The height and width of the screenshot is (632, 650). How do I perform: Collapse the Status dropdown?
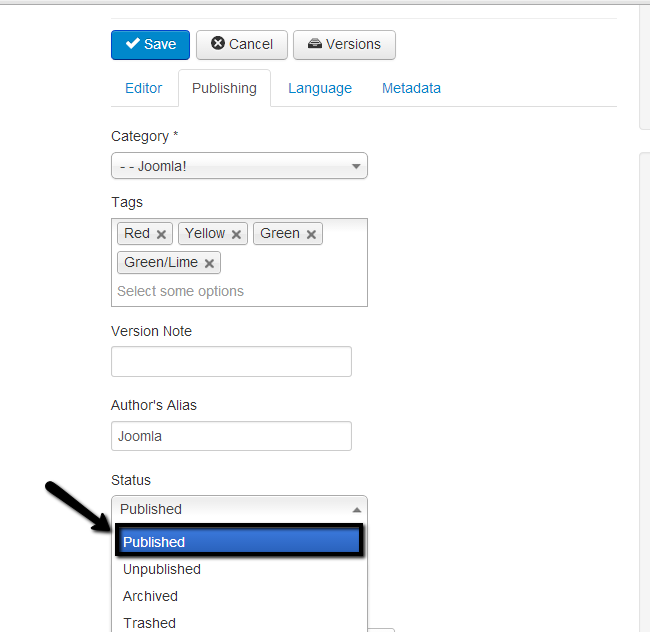pyautogui.click(x=239, y=509)
